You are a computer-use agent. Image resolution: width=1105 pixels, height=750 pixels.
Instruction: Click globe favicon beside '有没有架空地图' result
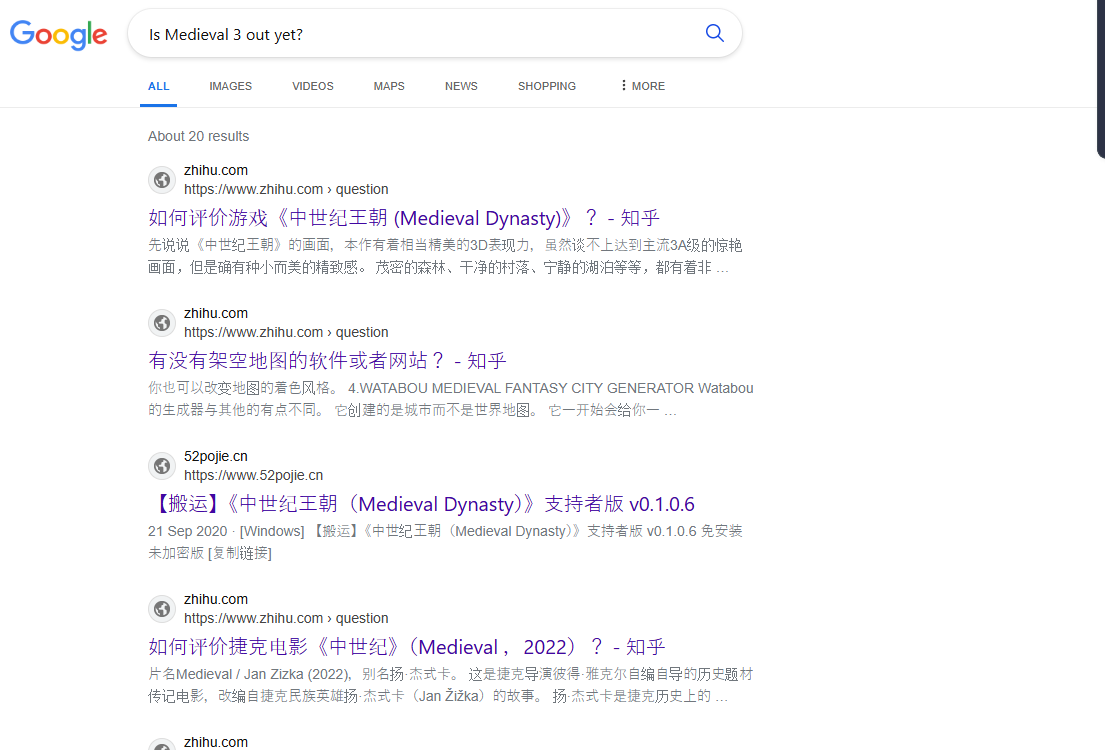click(162, 323)
